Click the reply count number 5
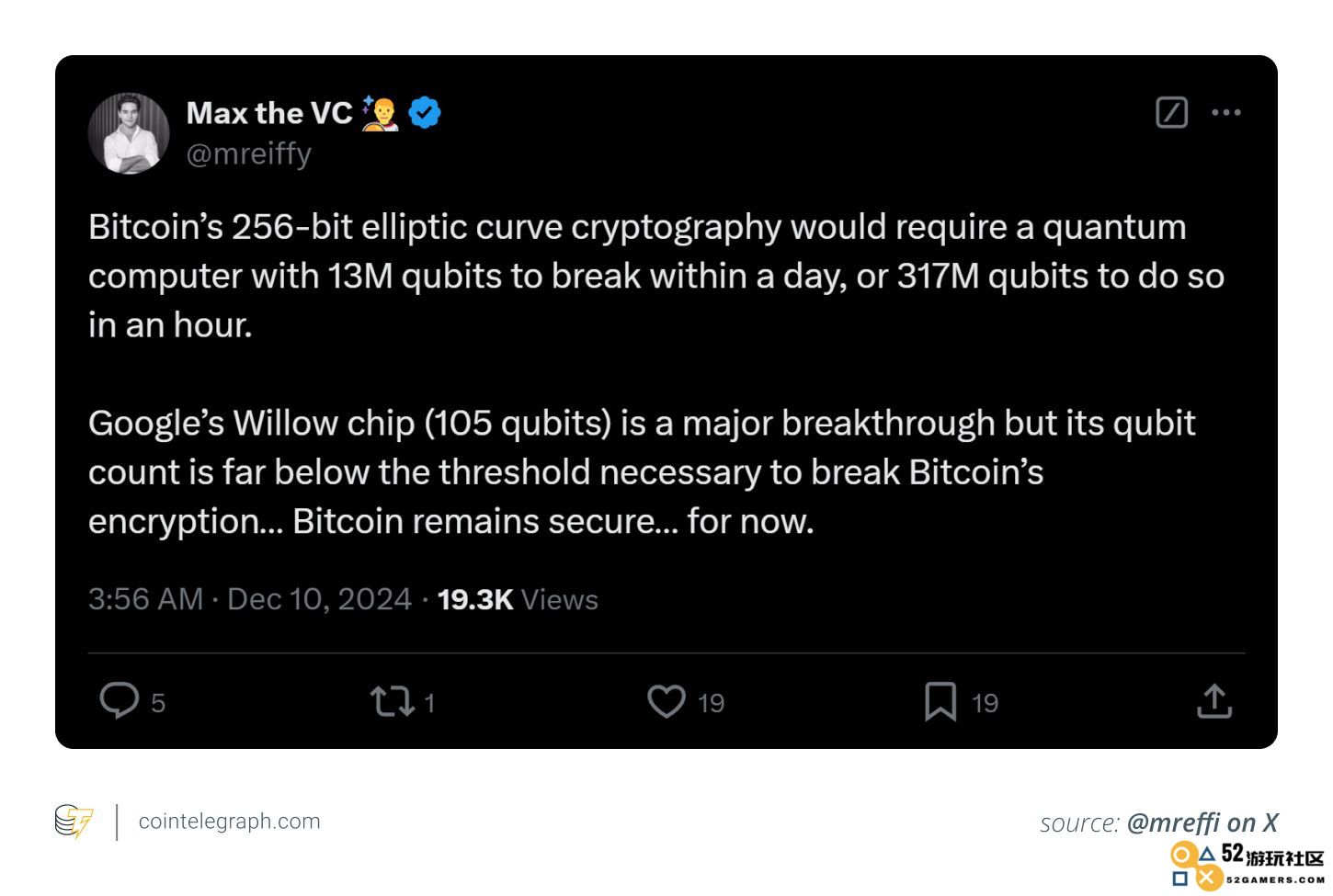The height and width of the screenshot is (896, 1333). 158,703
